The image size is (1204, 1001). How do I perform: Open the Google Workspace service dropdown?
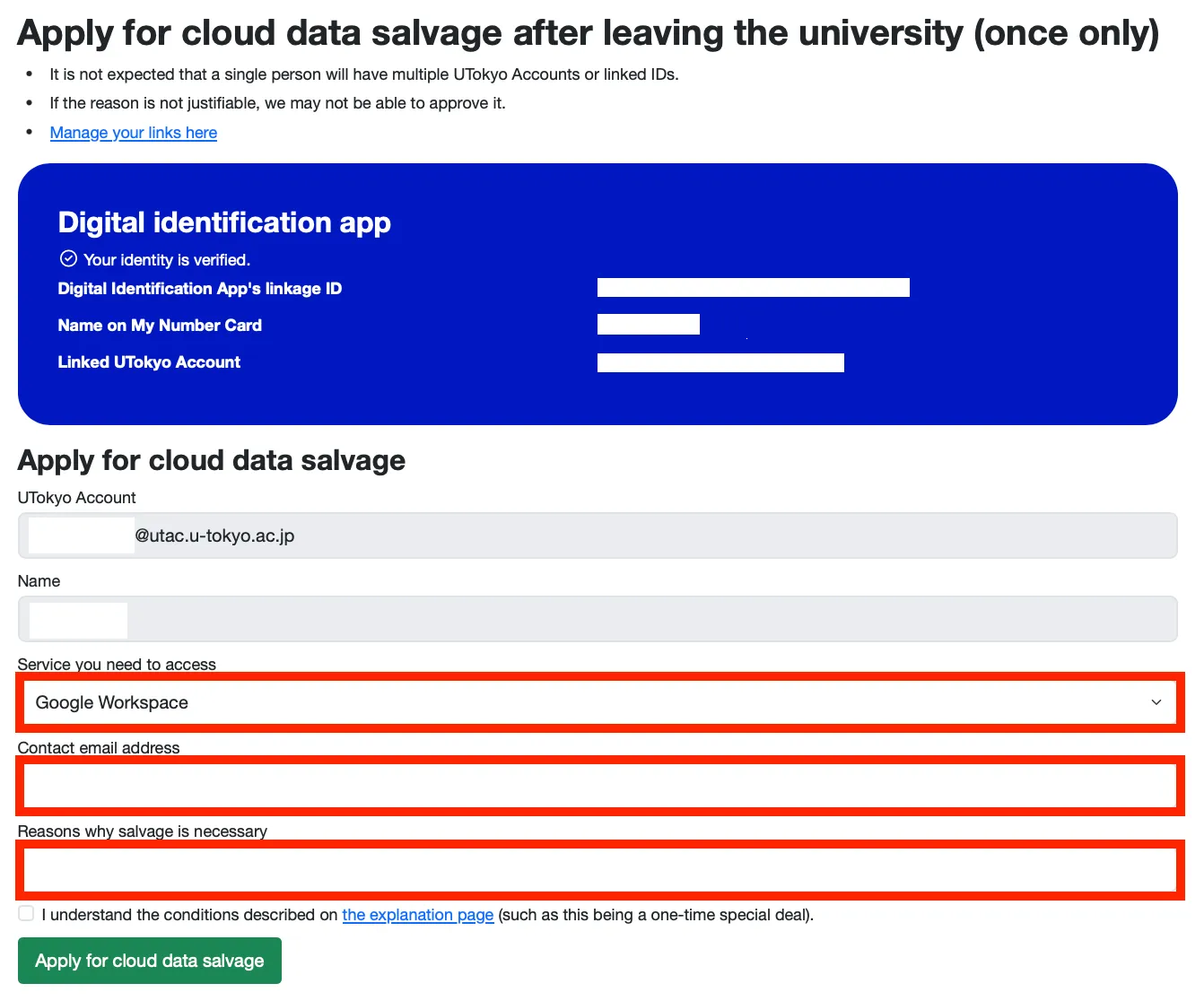click(x=599, y=702)
